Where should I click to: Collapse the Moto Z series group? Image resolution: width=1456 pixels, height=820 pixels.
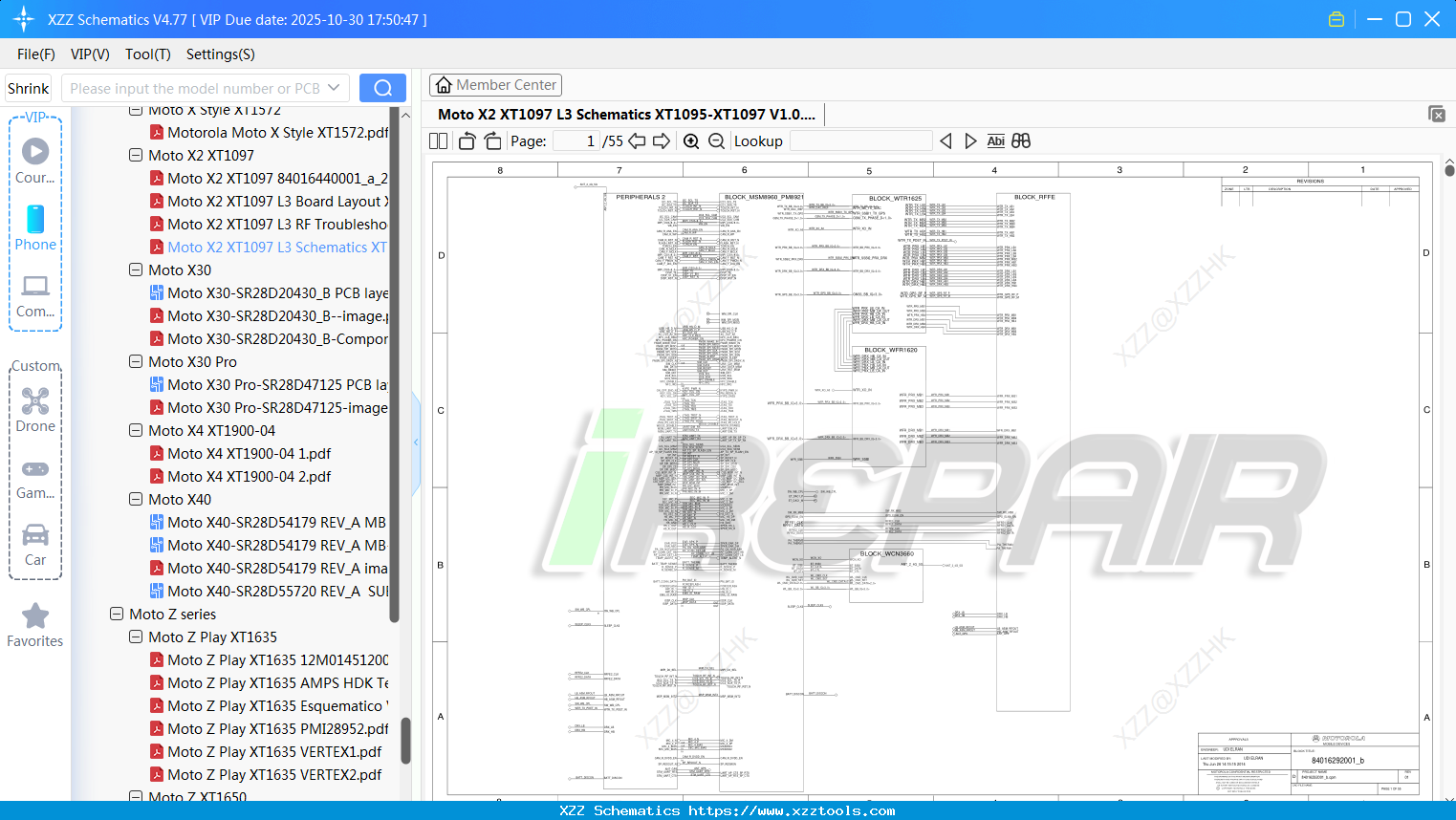click(x=116, y=614)
